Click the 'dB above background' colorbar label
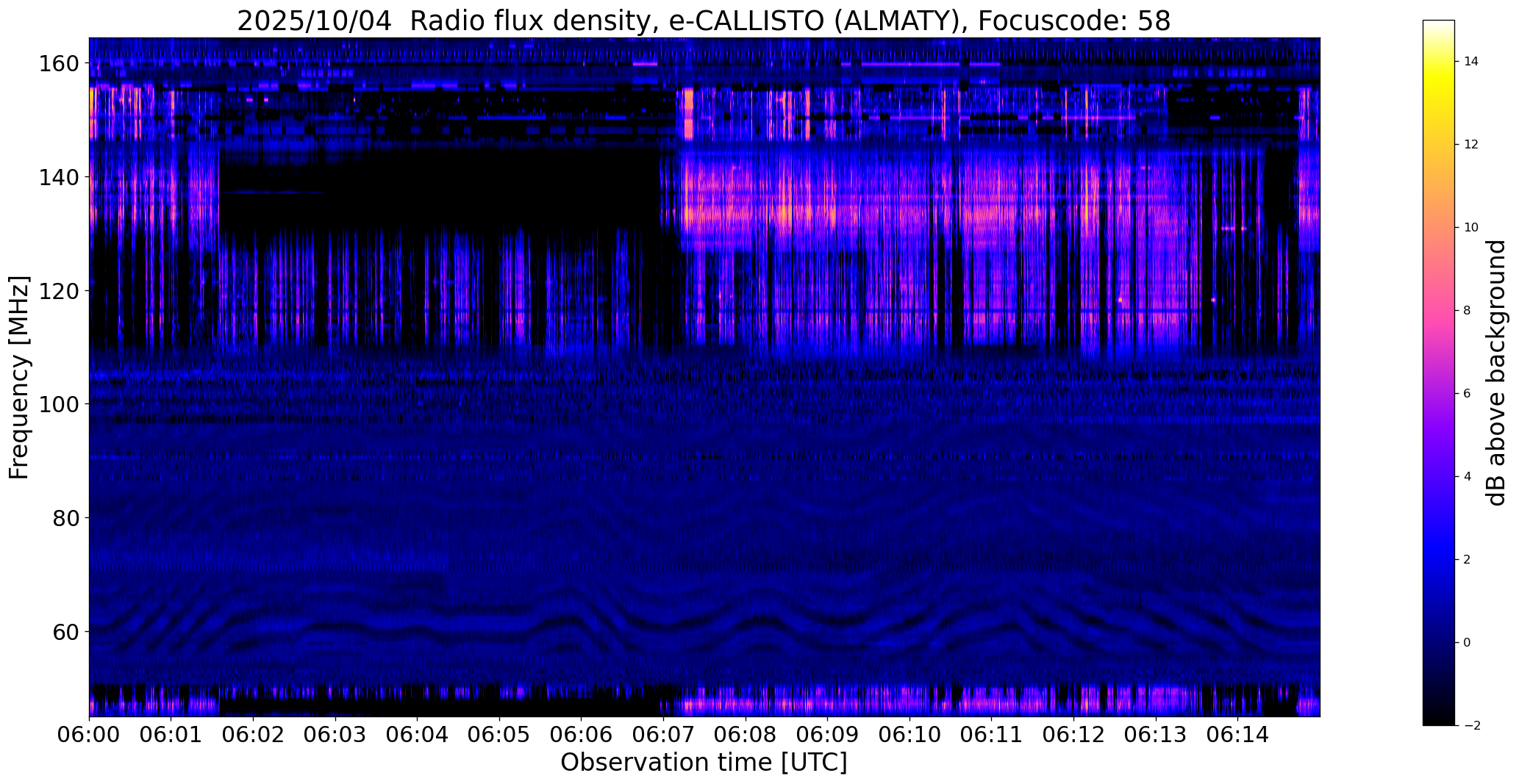The image size is (1519, 784). click(1496, 373)
